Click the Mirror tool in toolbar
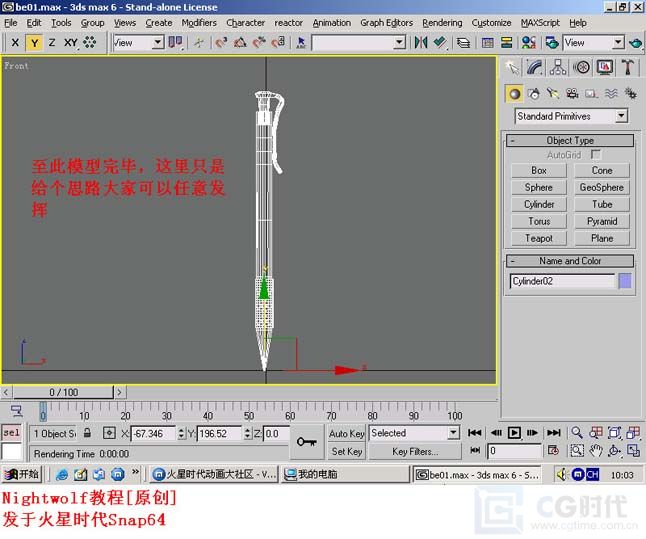Image resolution: width=646 pixels, height=539 pixels. [420, 43]
